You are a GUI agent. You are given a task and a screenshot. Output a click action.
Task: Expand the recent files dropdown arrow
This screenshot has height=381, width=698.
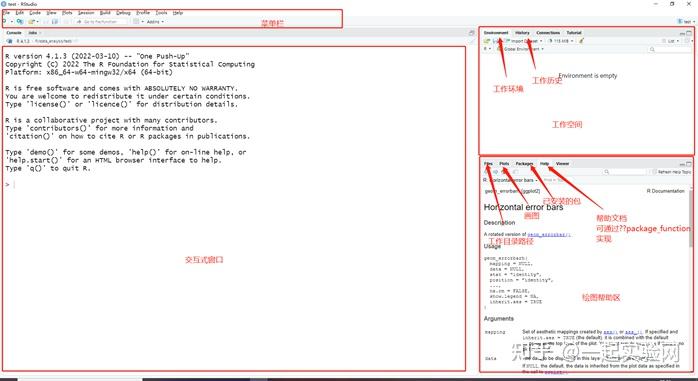(37, 21)
